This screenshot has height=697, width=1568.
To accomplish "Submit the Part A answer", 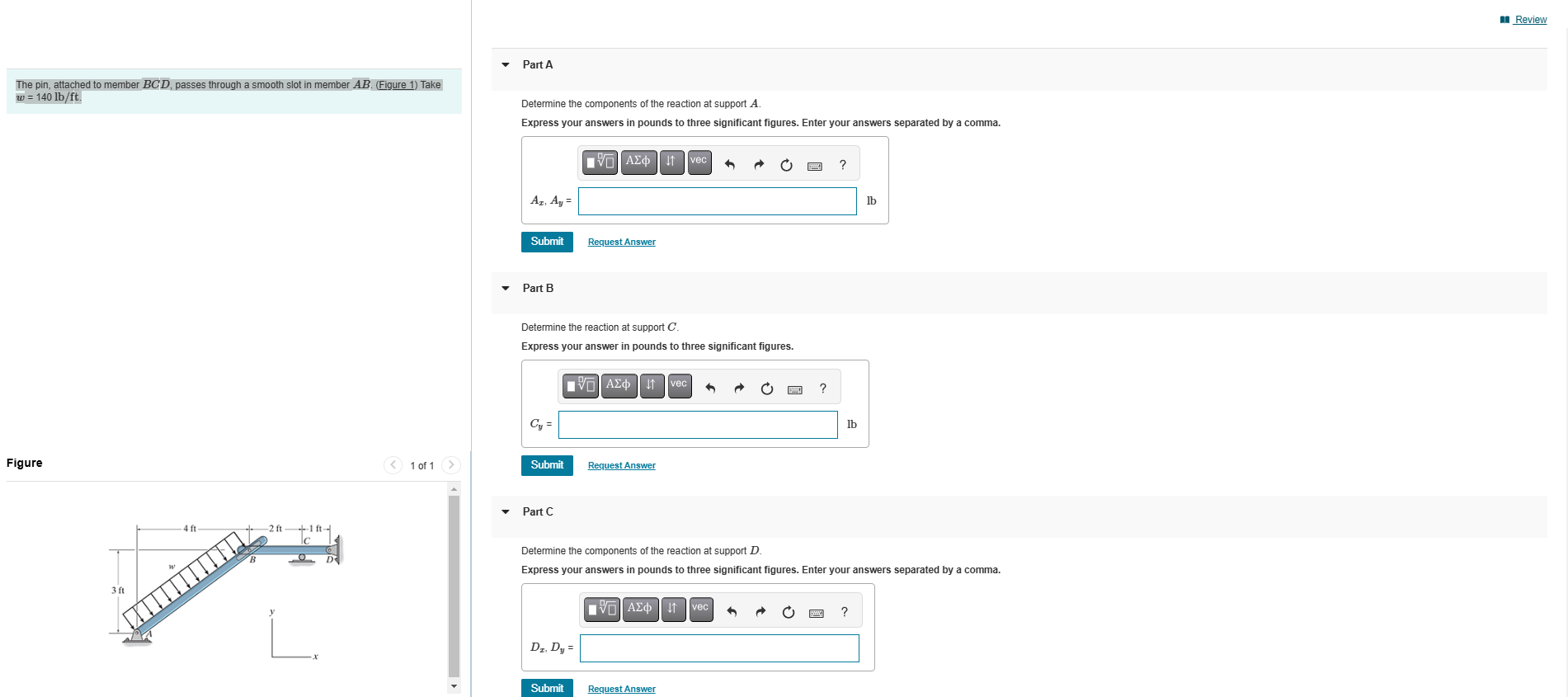I will [547, 242].
